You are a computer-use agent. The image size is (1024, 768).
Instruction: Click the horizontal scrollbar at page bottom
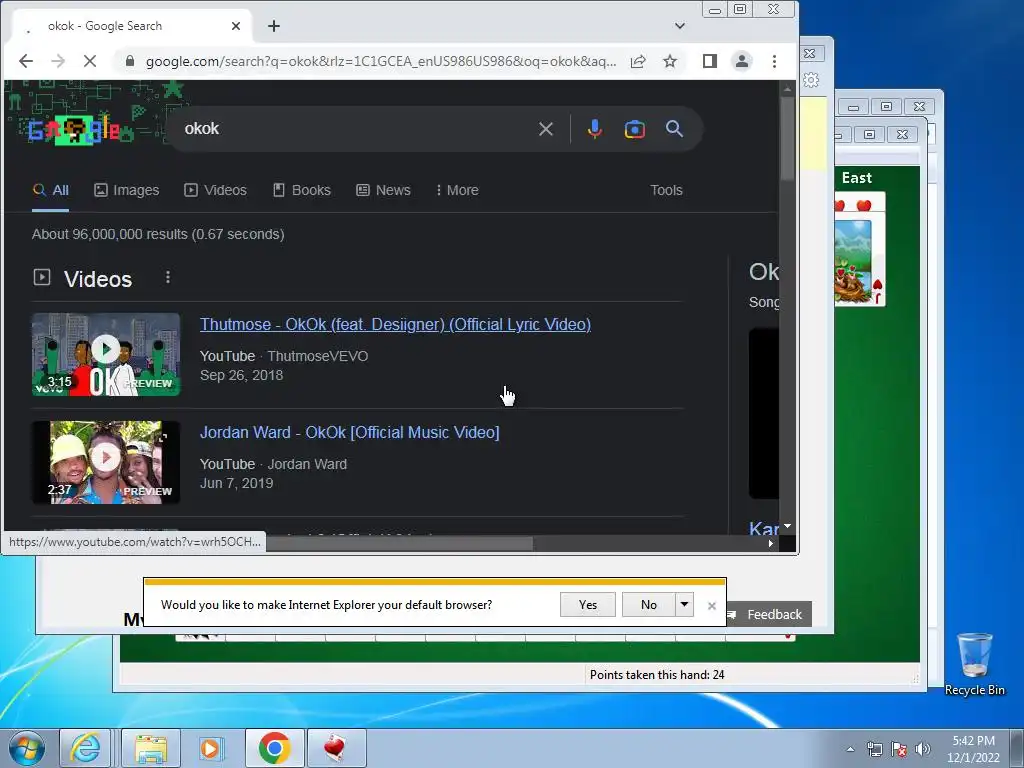coord(400,543)
